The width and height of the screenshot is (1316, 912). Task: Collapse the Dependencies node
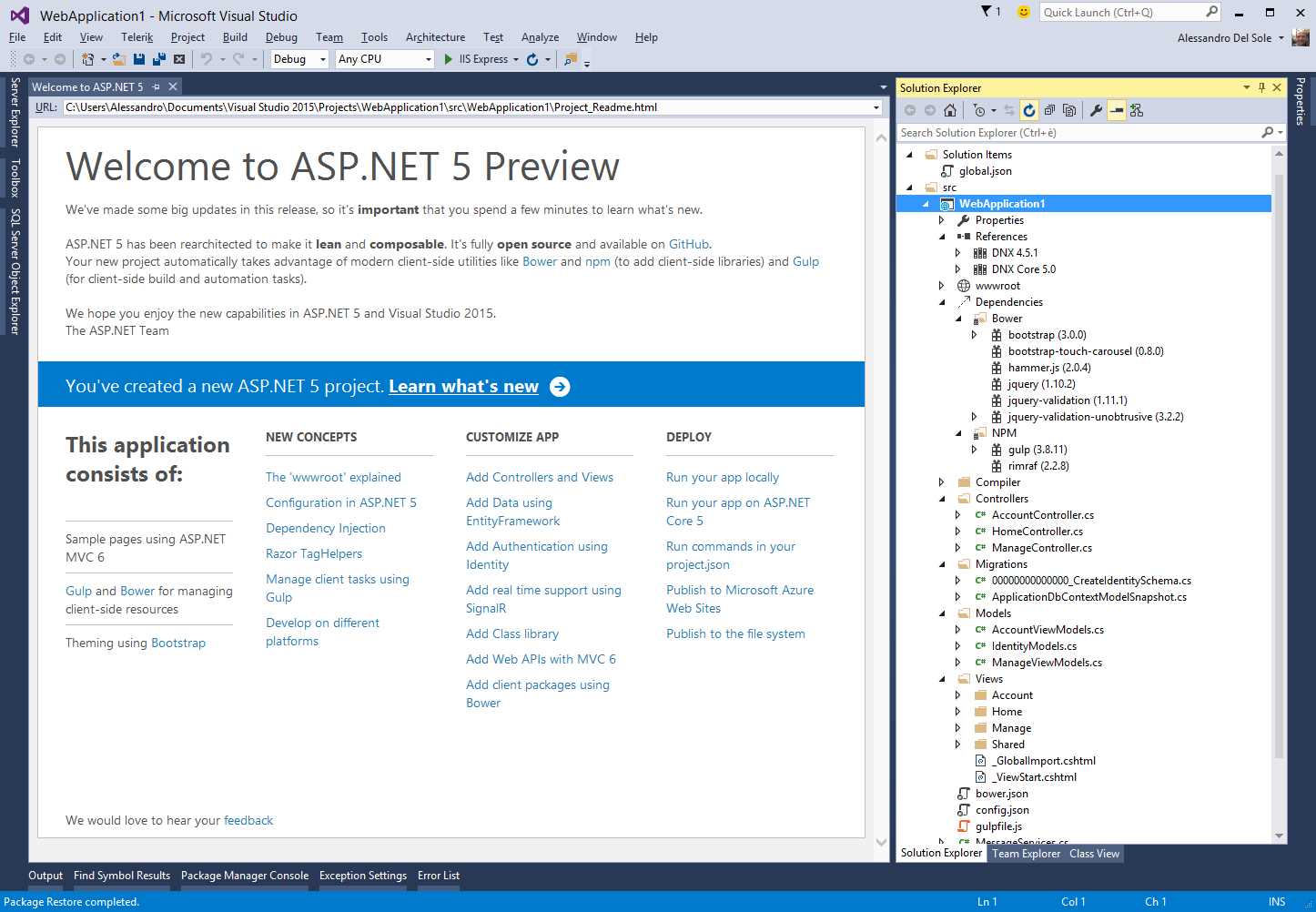(942, 302)
